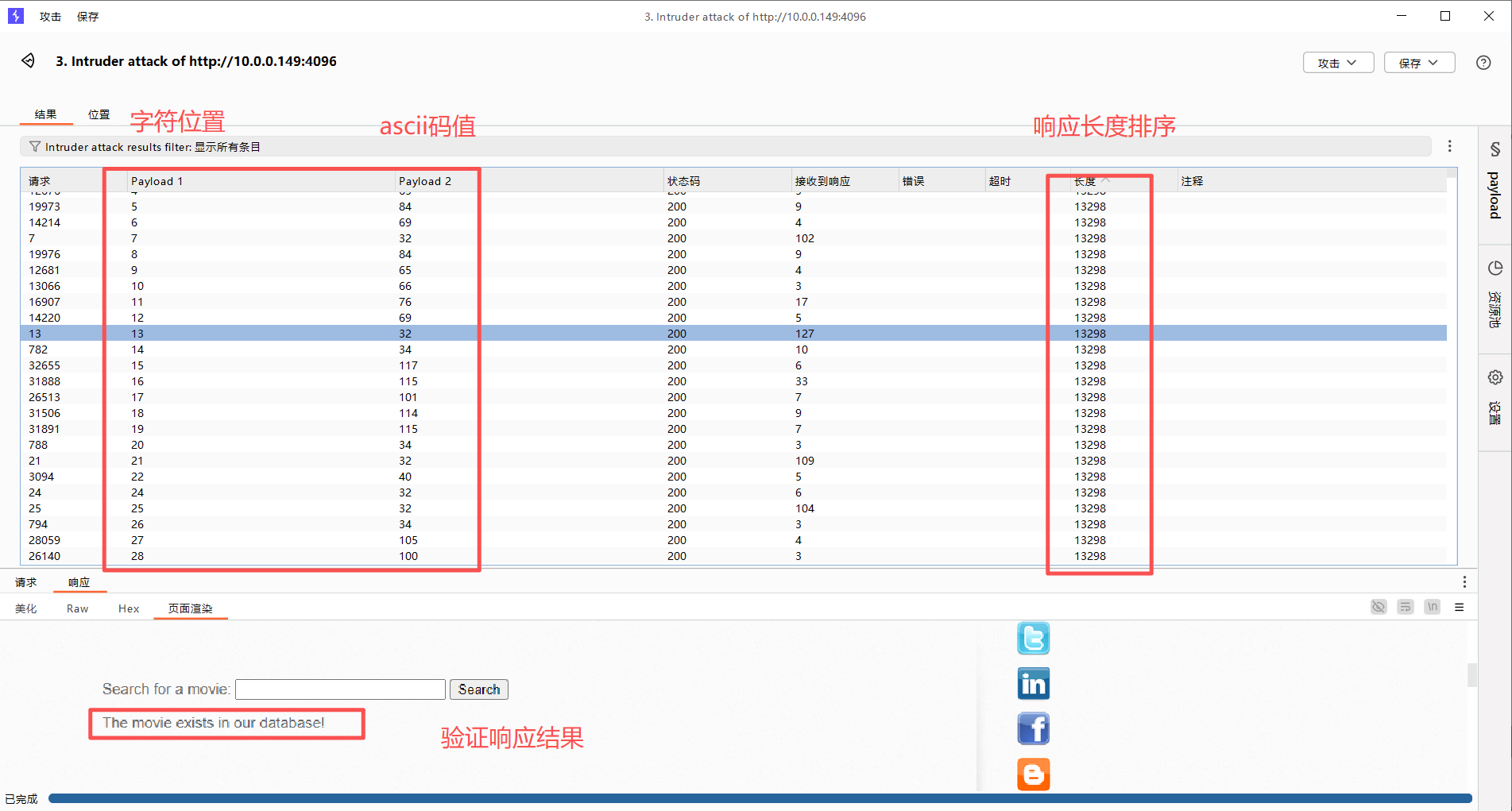Switch to the 结果 tab
Viewport: 1512px width, 811px height.
click(x=46, y=114)
